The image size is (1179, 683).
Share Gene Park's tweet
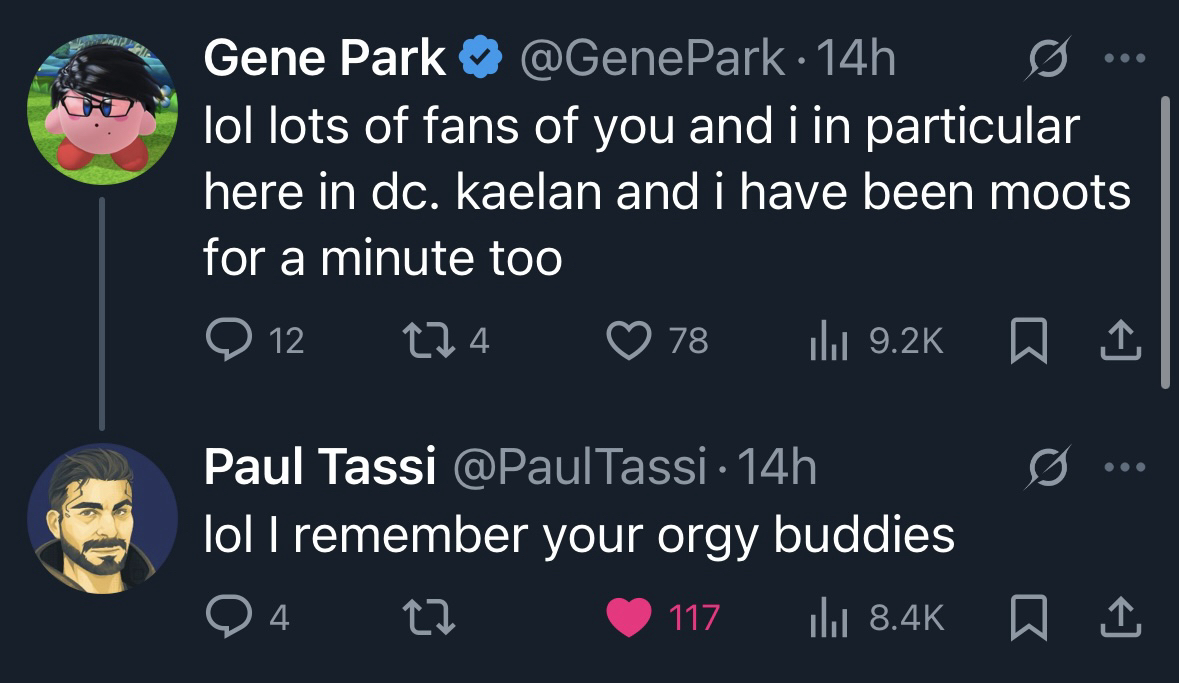(1121, 342)
